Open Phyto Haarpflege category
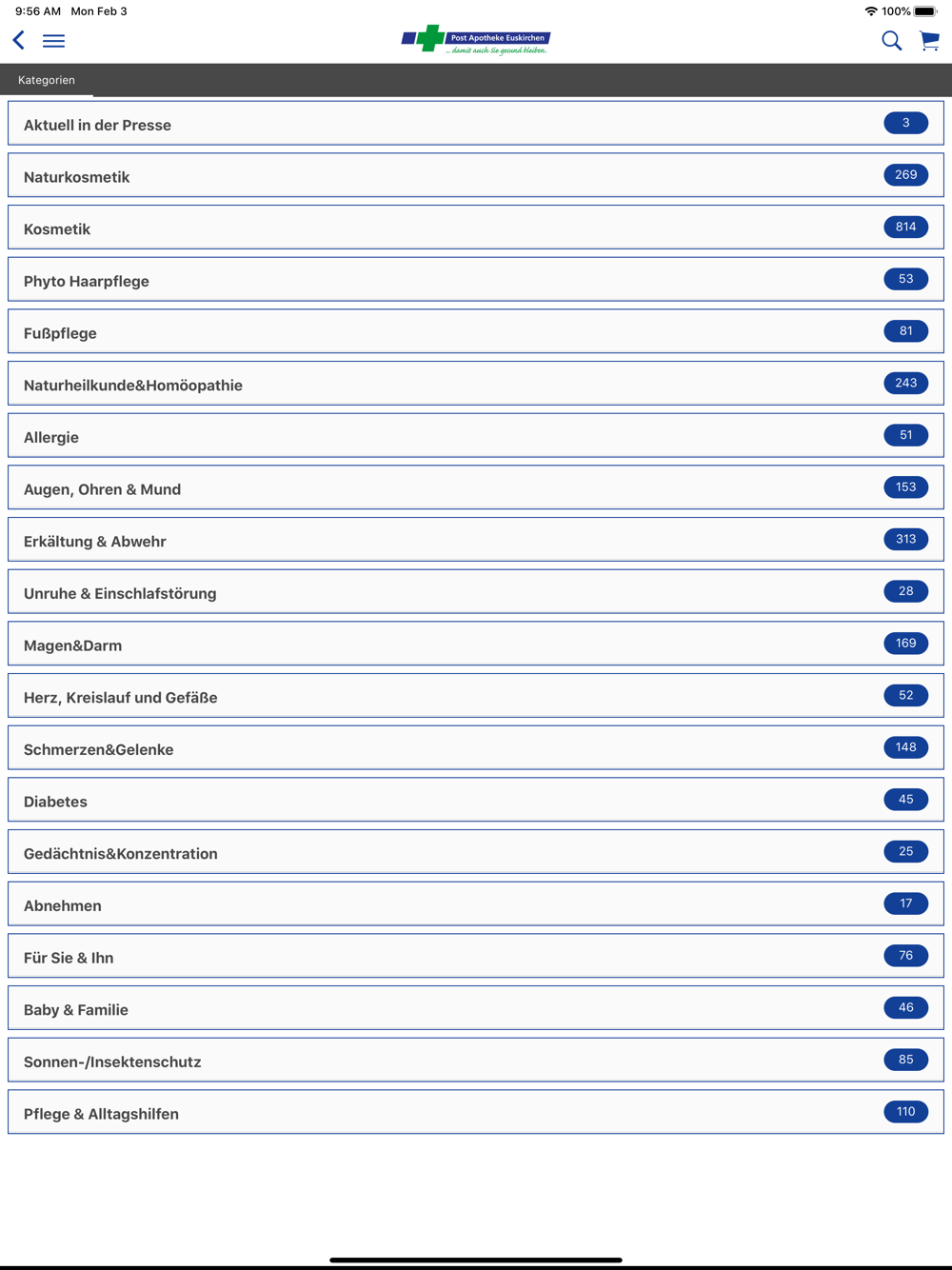The image size is (952, 1270). (x=476, y=280)
